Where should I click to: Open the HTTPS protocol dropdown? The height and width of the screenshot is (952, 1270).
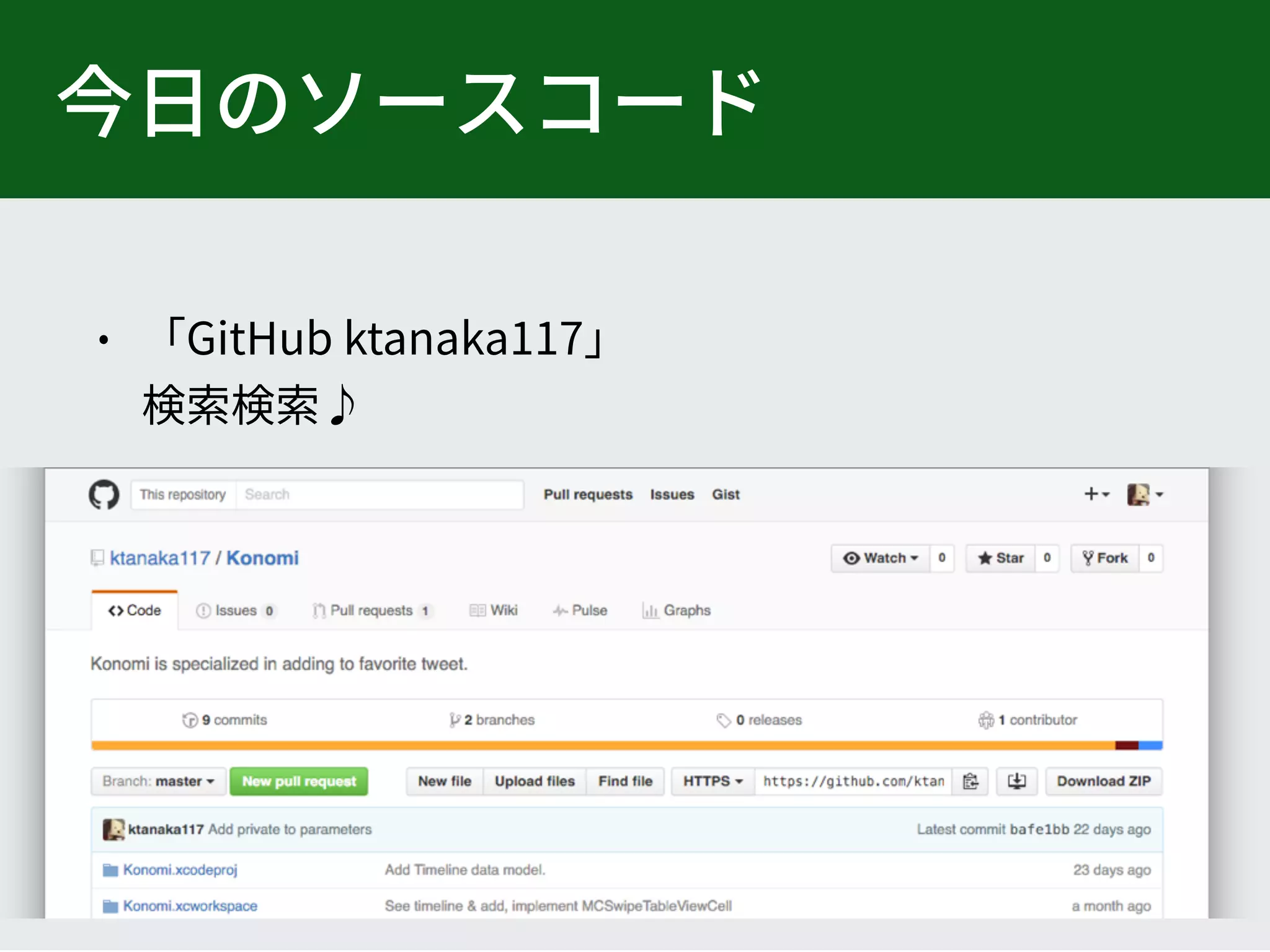(x=713, y=782)
